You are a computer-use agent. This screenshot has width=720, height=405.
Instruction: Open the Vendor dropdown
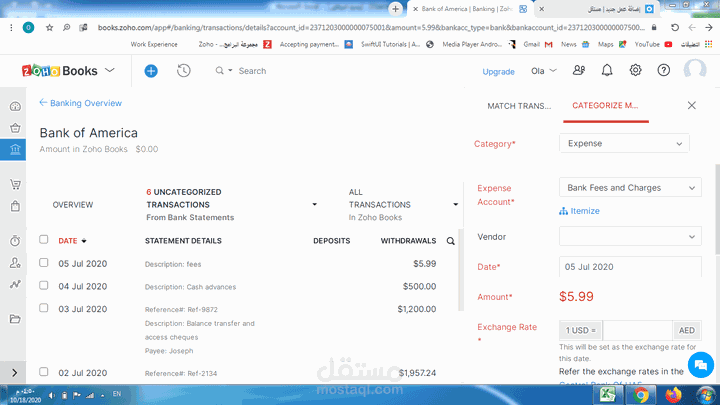point(630,236)
